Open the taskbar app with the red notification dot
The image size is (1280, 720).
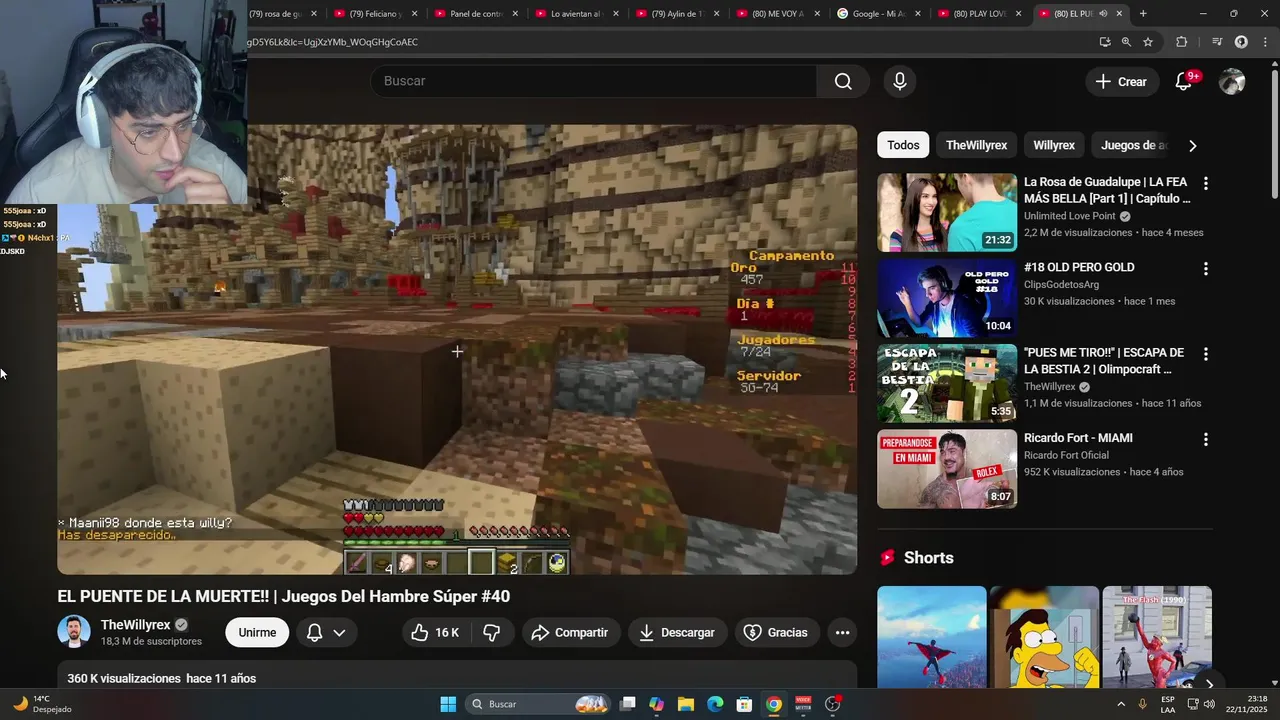(x=832, y=704)
